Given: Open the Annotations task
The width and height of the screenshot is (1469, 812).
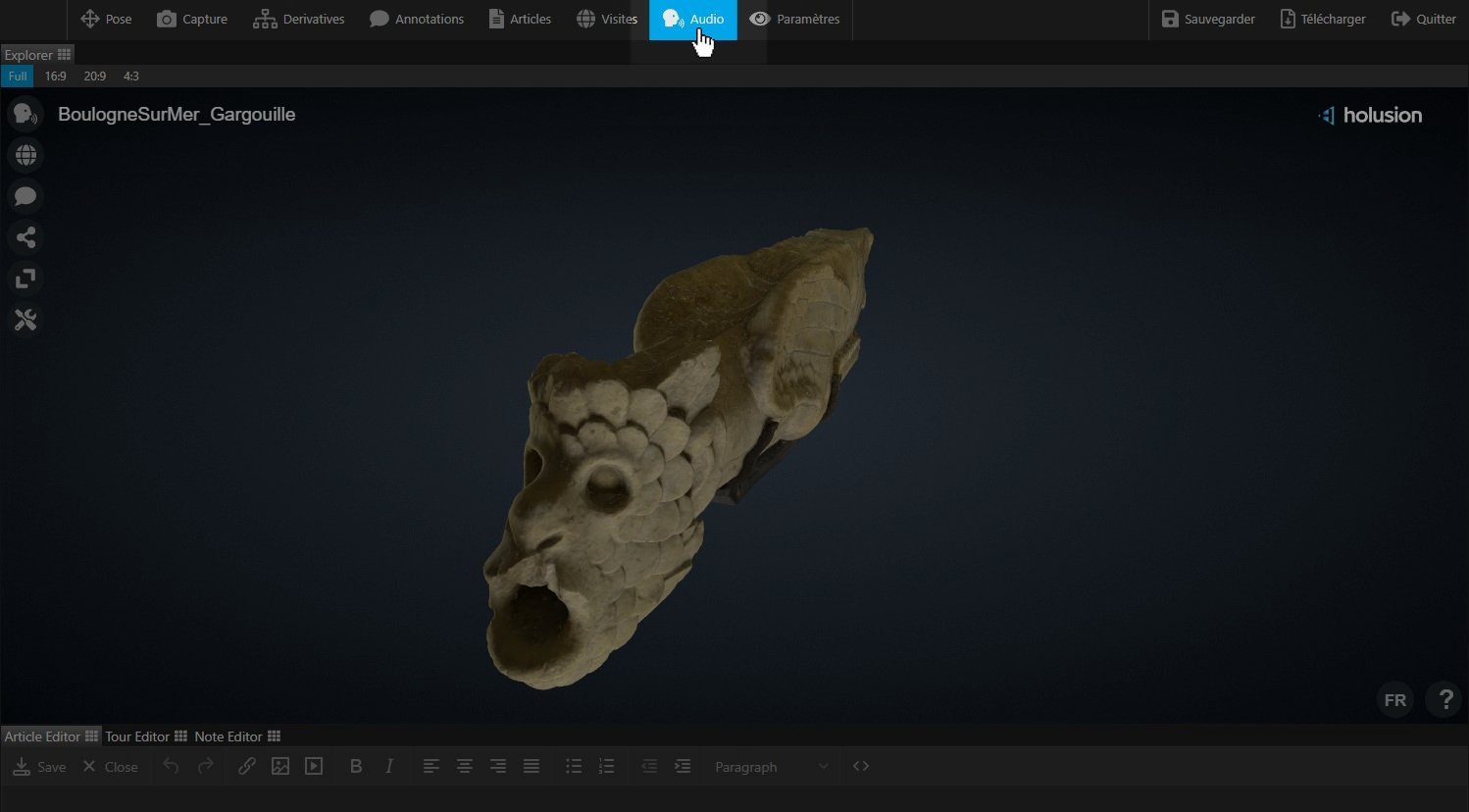Looking at the screenshot, I should click(x=417, y=19).
